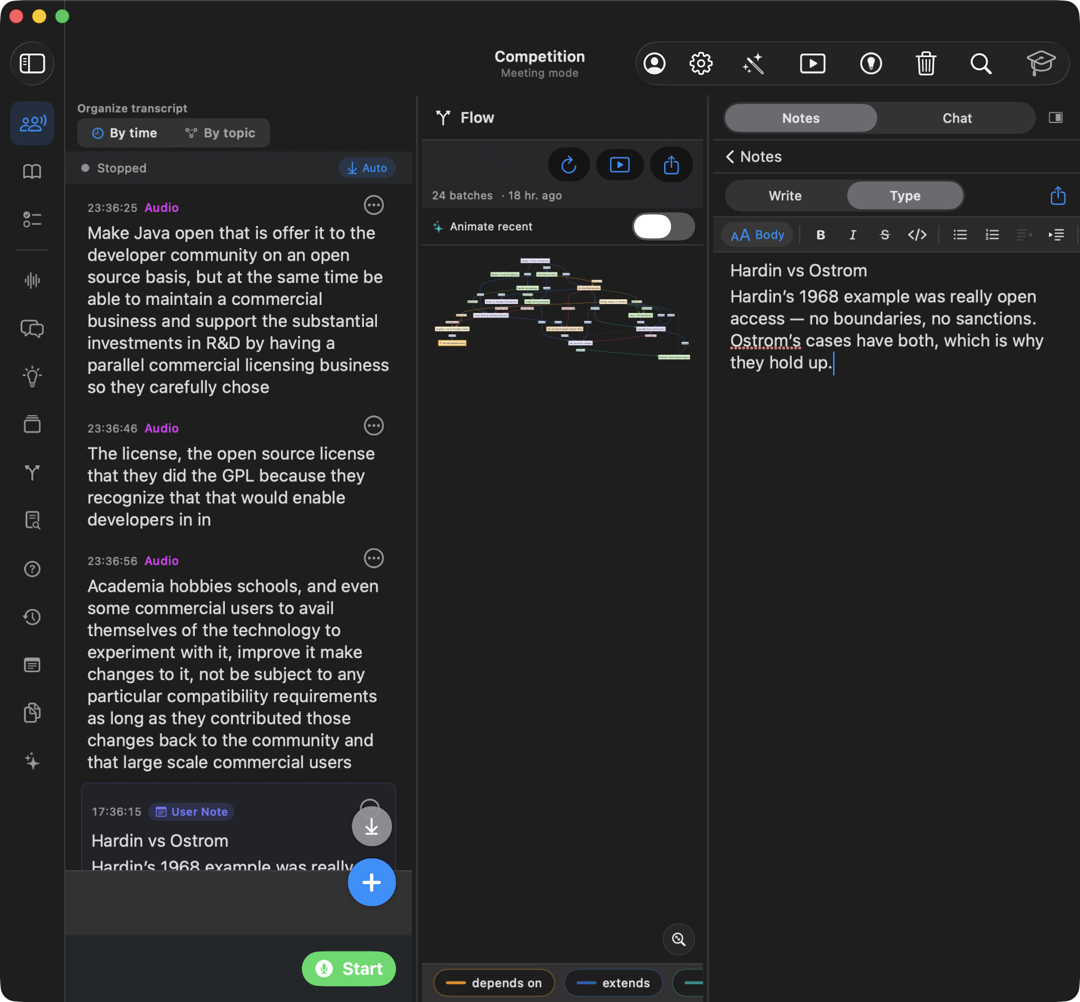Image resolution: width=1080 pixels, height=1002 pixels.
Task: Switch to the Notes tab
Action: [800, 118]
